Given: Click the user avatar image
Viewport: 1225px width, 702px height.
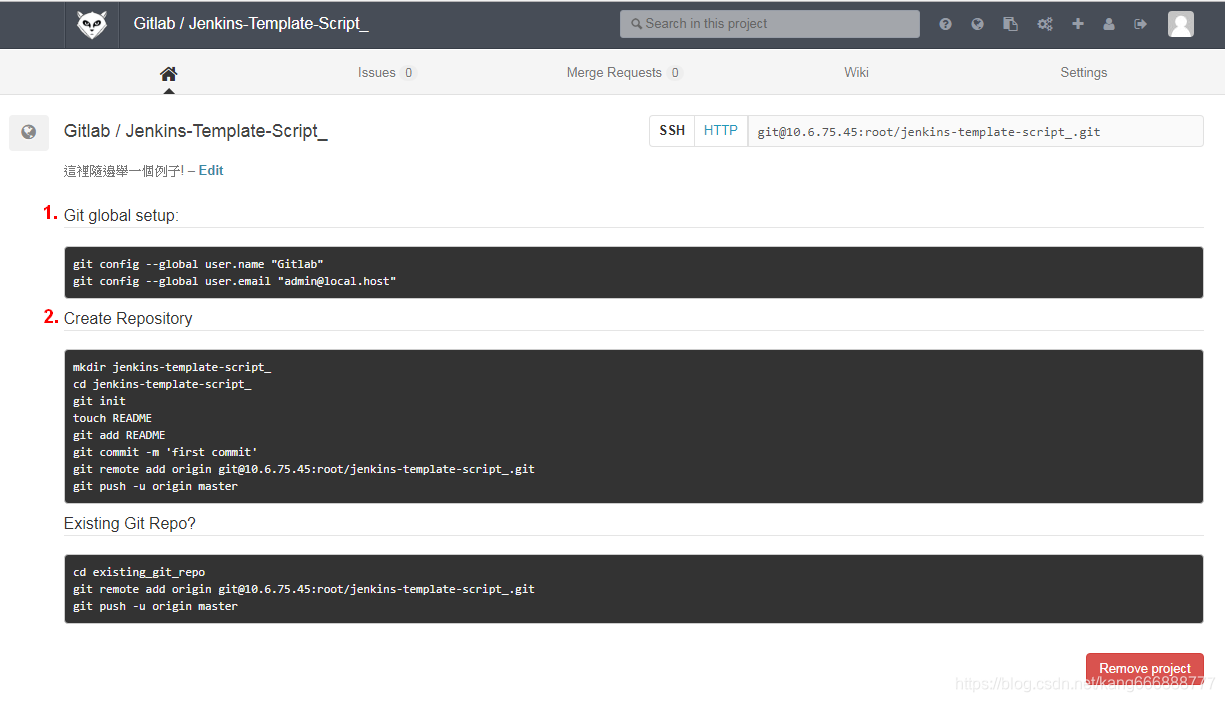Looking at the screenshot, I should [x=1181, y=24].
